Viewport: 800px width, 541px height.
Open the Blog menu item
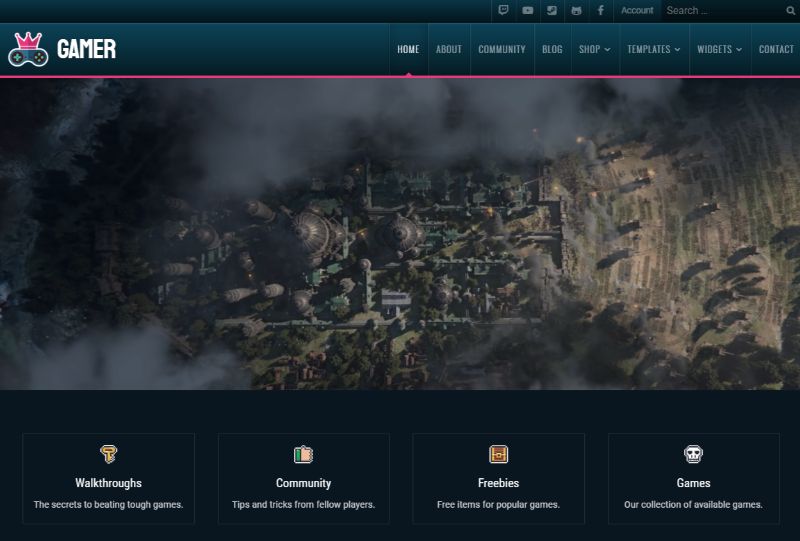coord(552,50)
